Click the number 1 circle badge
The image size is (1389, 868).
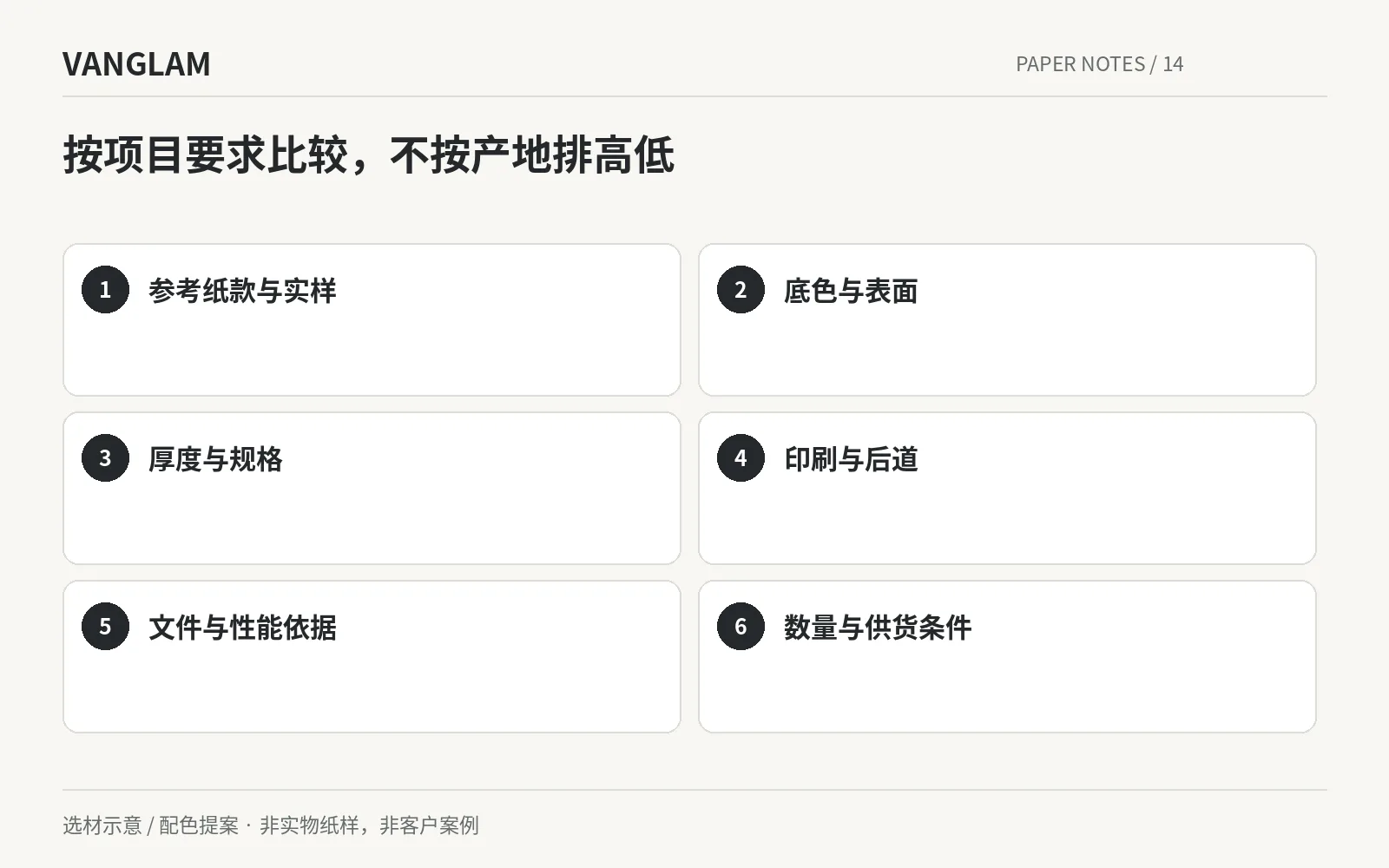[x=105, y=289]
